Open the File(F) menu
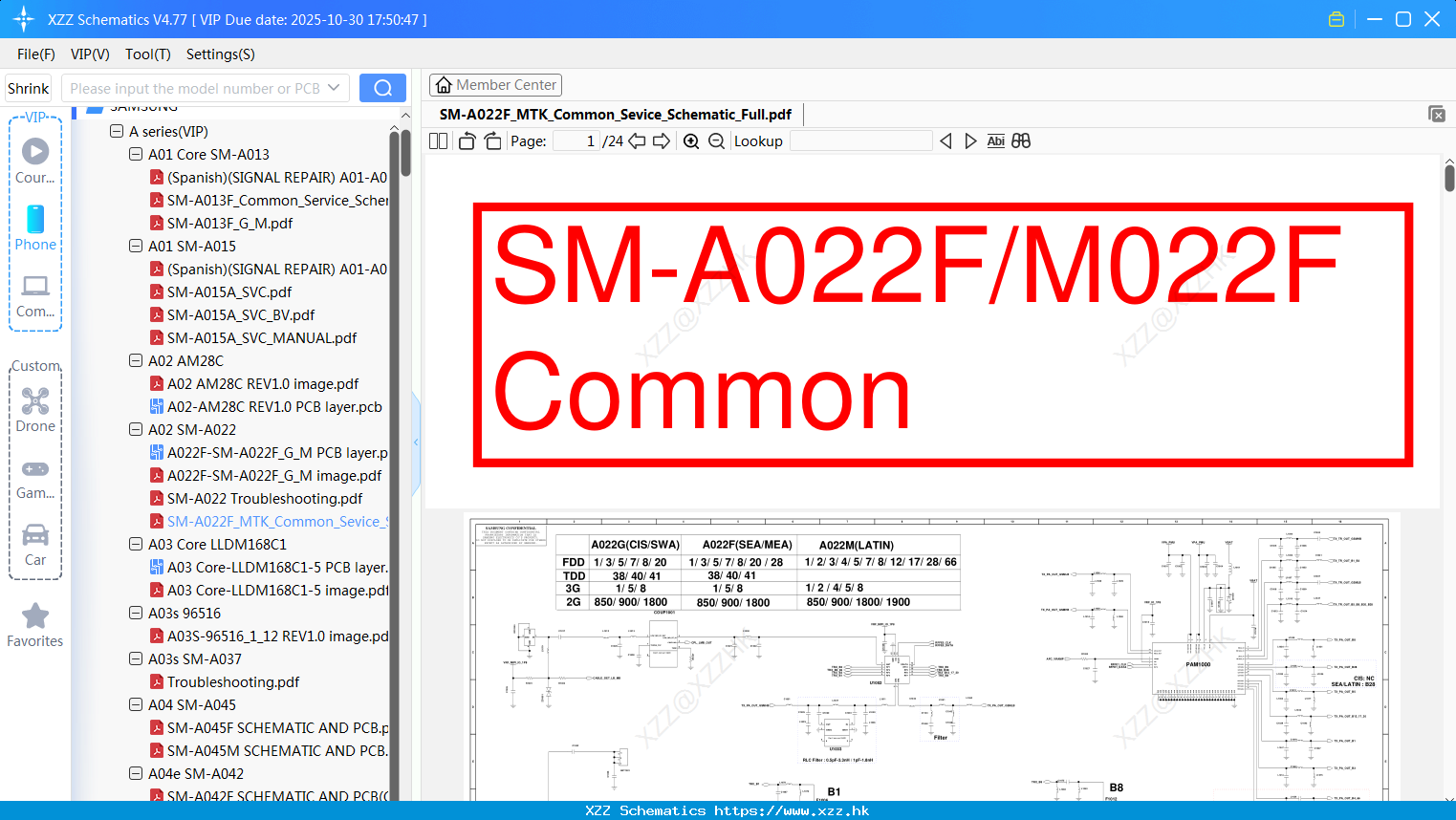The width and height of the screenshot is (1456, 820). point(36,54)
